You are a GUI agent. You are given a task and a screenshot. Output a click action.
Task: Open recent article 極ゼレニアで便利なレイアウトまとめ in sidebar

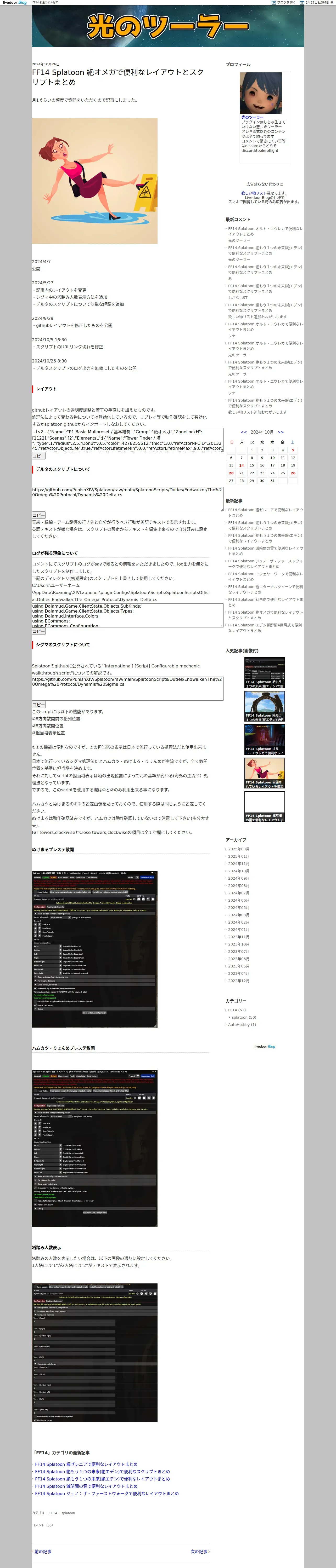click(x=265, y=512)
